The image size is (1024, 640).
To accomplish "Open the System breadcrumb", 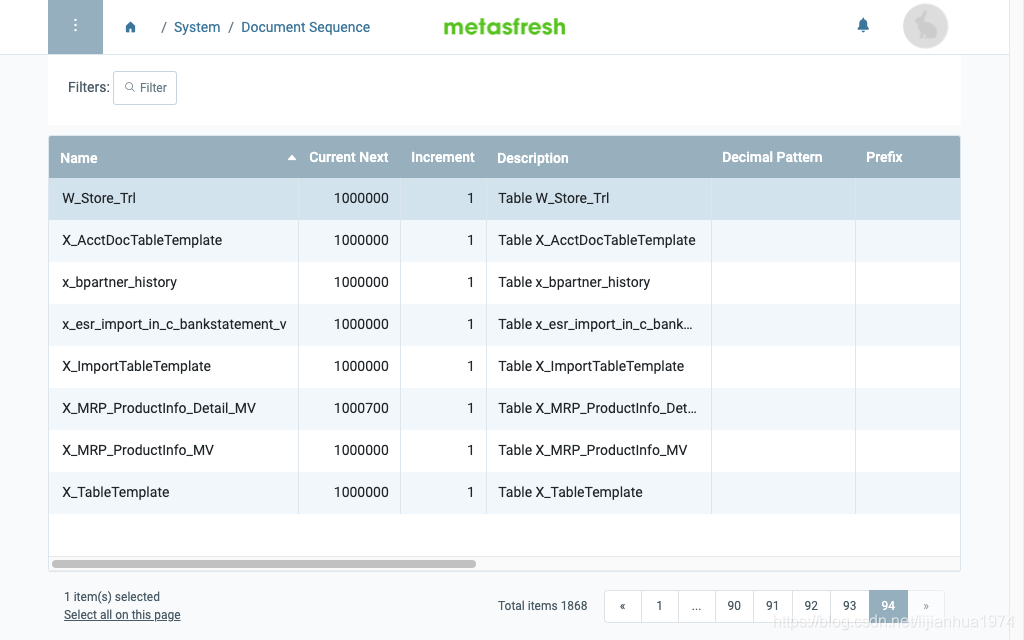I will click(x=197, y=27).
